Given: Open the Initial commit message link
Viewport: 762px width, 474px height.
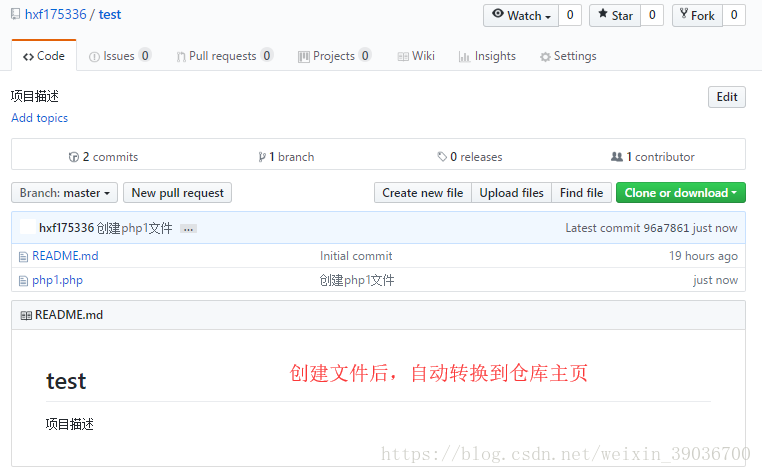Looking at the screenshot, I should point(356,256).
